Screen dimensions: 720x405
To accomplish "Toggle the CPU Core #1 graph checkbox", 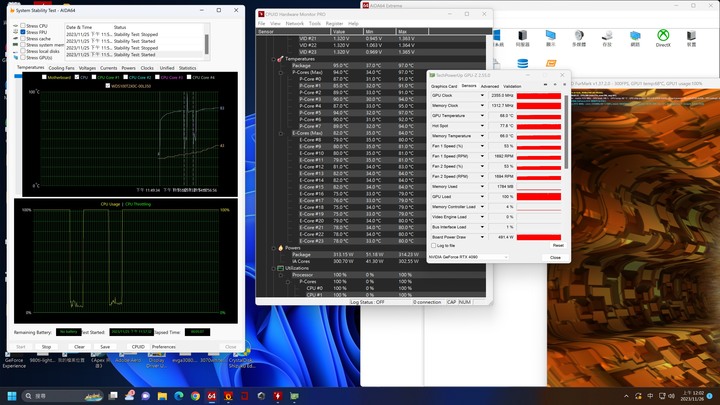I will pyautogui.click(x=94, y=77).
